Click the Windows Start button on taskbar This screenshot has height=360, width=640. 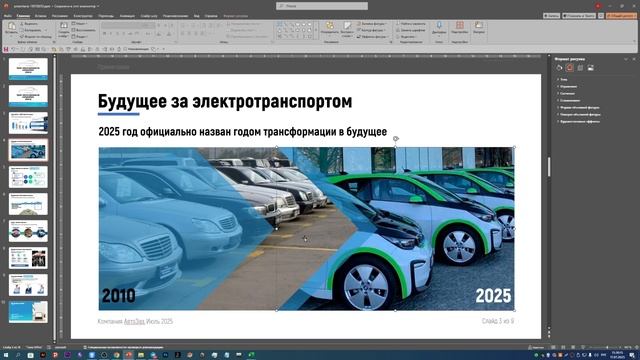point(6,355)
